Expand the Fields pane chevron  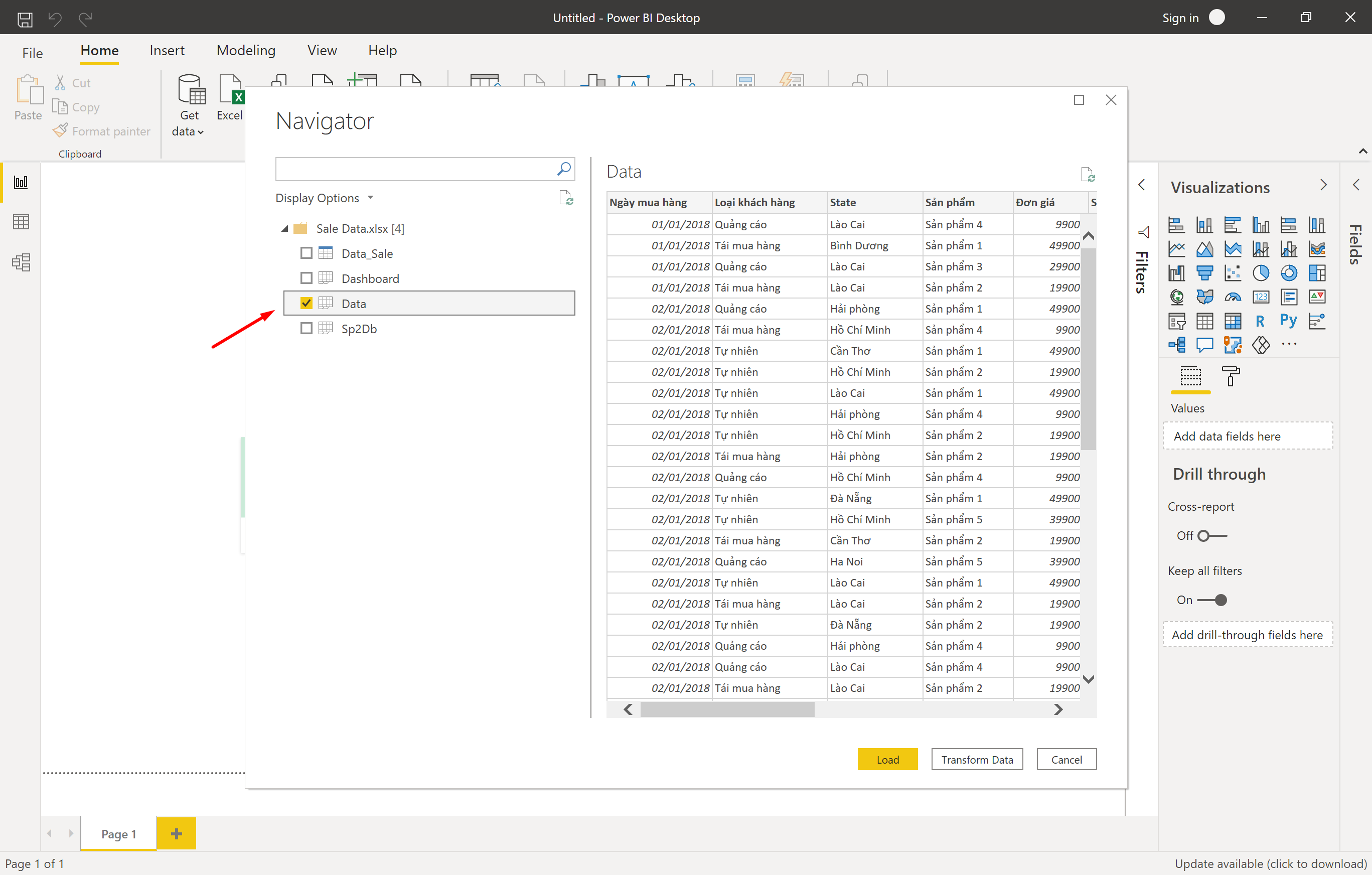1356,185
